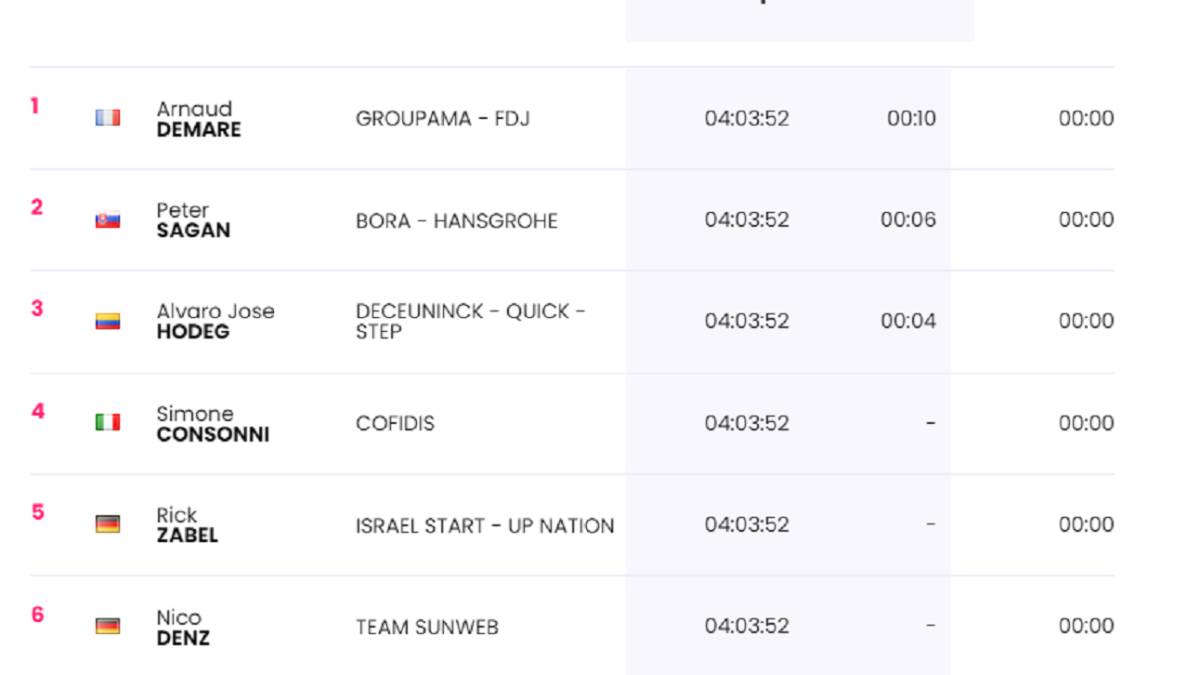Click ISRAEL START - UP NATION team

point(485,525)
